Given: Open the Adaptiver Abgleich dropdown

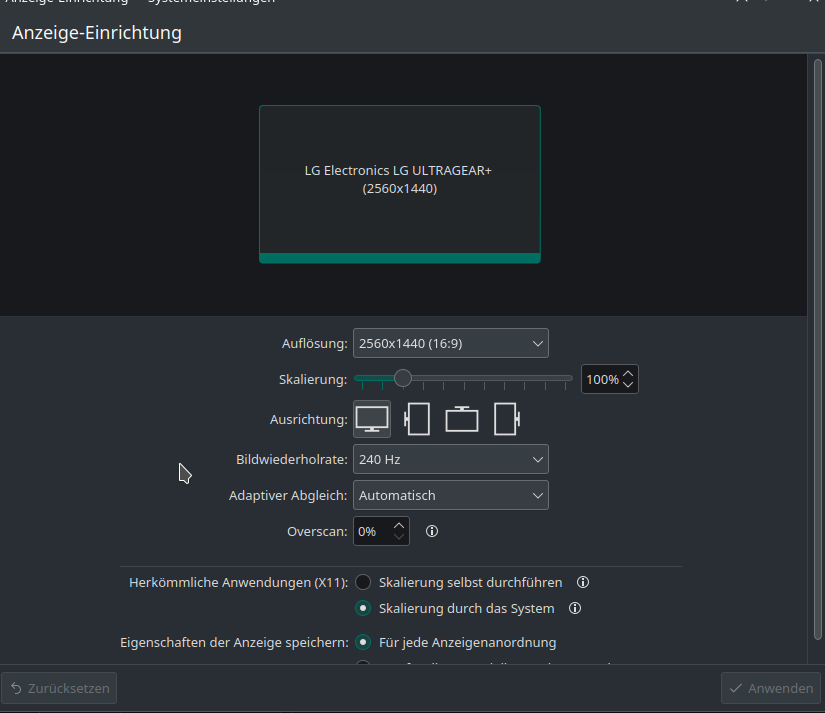Looking at the screenshot, I should [x=451, y=495].
